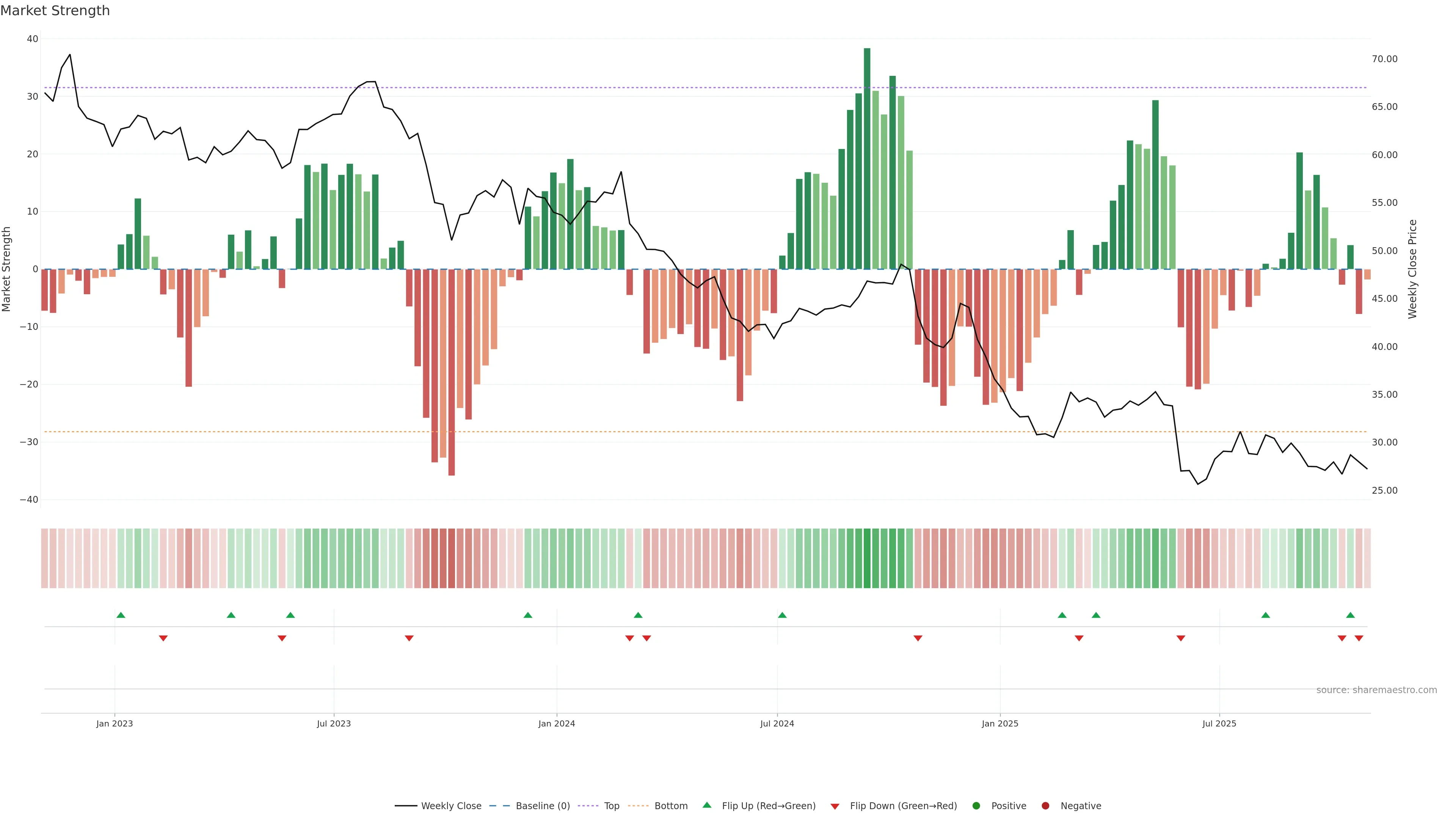Viewport: 1456px width, 819px height.
Task: Click the Weekly Close Price axis title
Action: click(x=1412, y=269)
